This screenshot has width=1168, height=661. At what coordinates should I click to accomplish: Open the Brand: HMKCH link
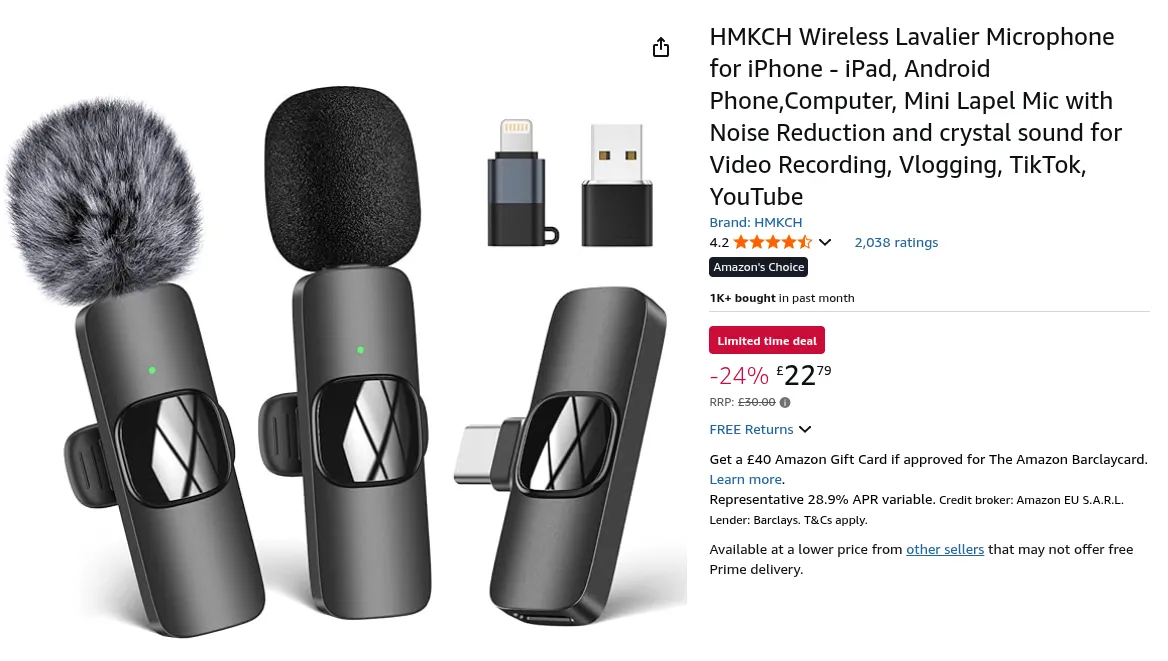[x=755, y=222]
